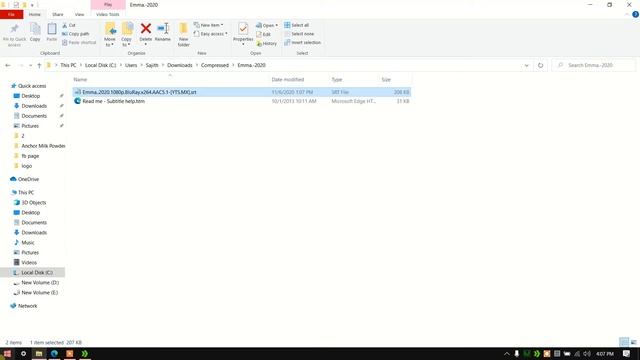
Task: Open the fb page folder
Action: [30, 156]
